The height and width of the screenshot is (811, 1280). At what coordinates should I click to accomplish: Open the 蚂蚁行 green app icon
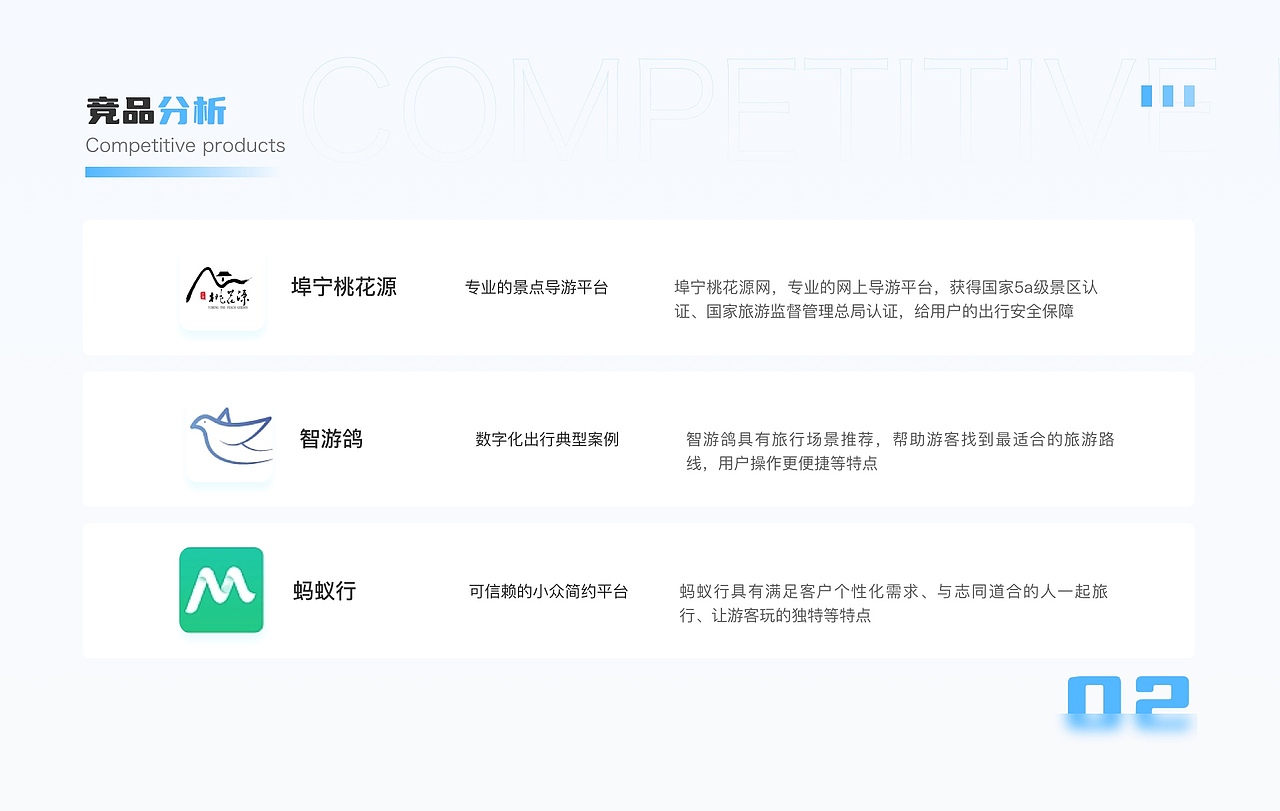(221, 591)
